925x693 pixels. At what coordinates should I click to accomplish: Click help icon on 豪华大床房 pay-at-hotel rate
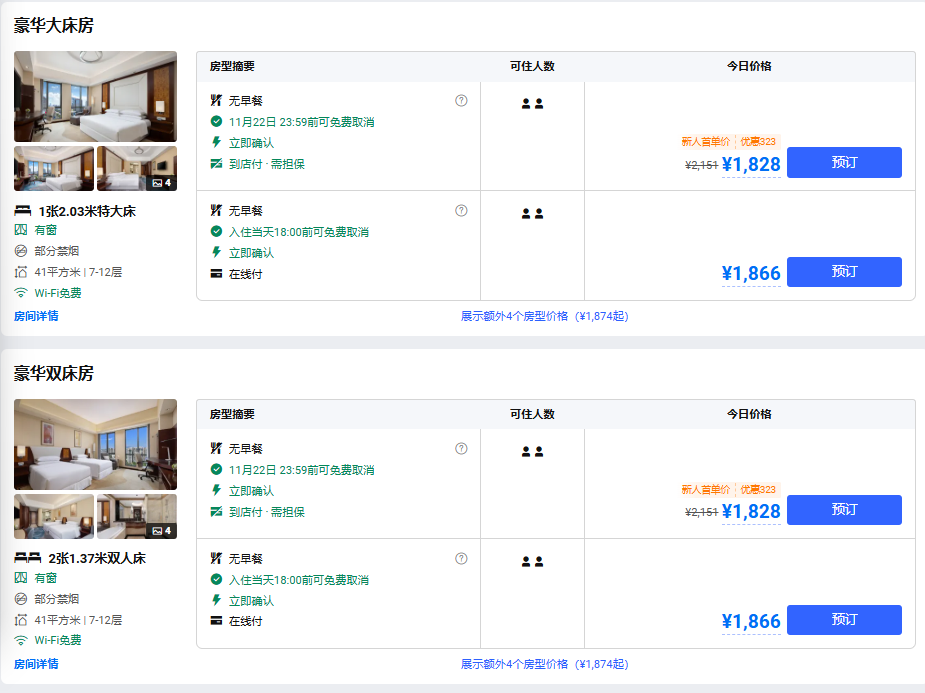tap(461, 100)
